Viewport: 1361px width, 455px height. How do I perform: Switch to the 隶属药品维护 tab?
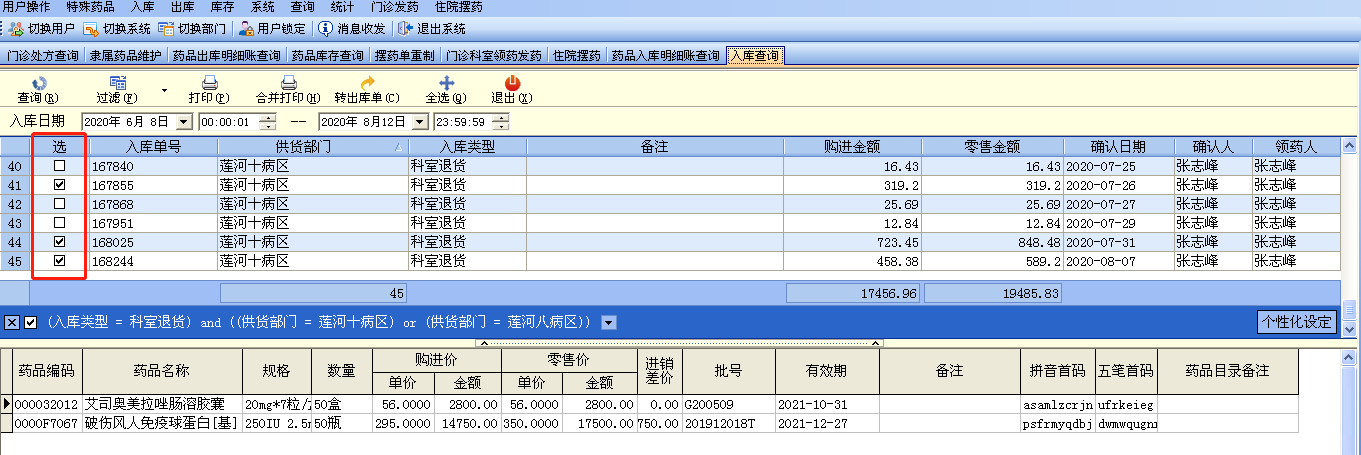tap(125, 56)
